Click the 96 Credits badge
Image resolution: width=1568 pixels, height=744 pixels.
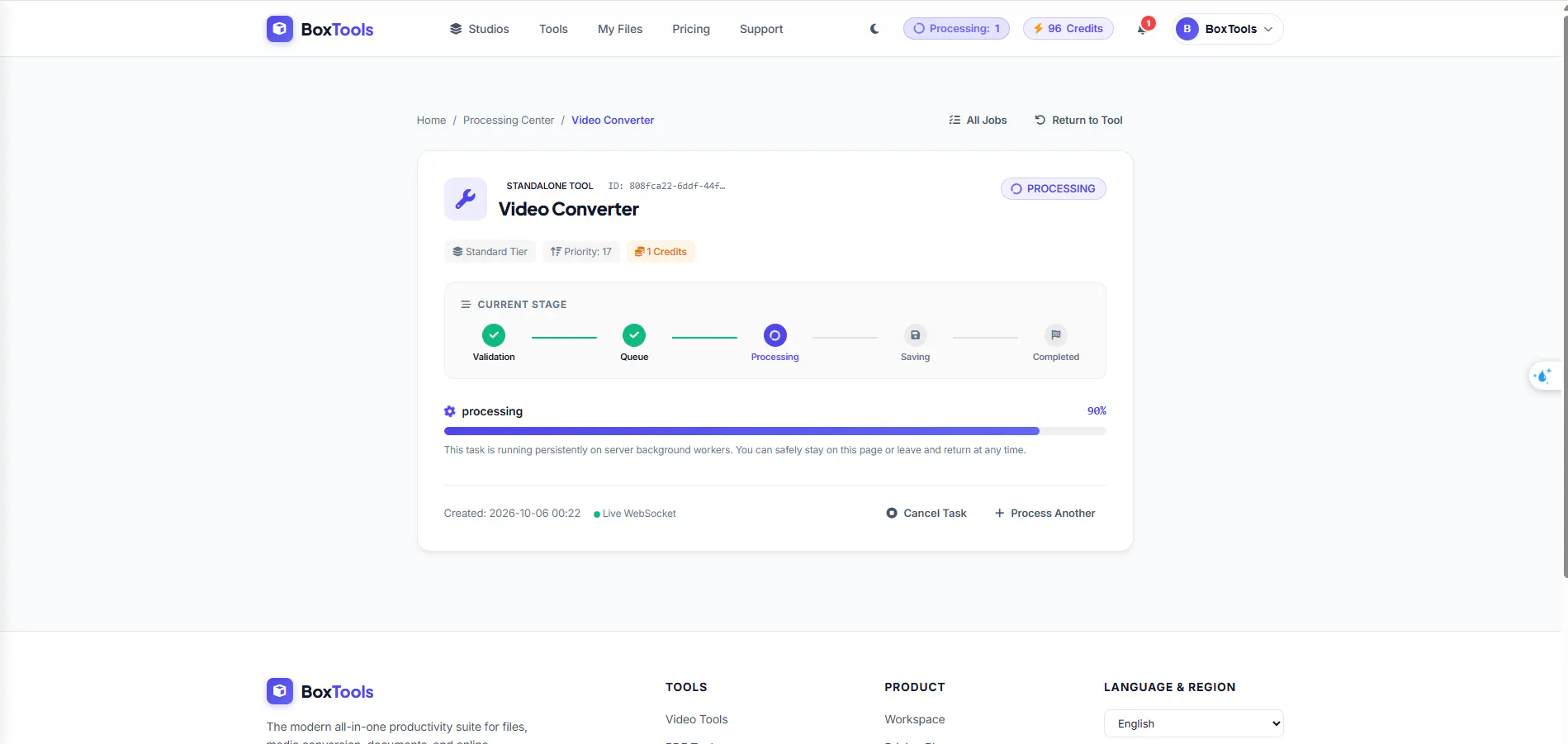1068,29
